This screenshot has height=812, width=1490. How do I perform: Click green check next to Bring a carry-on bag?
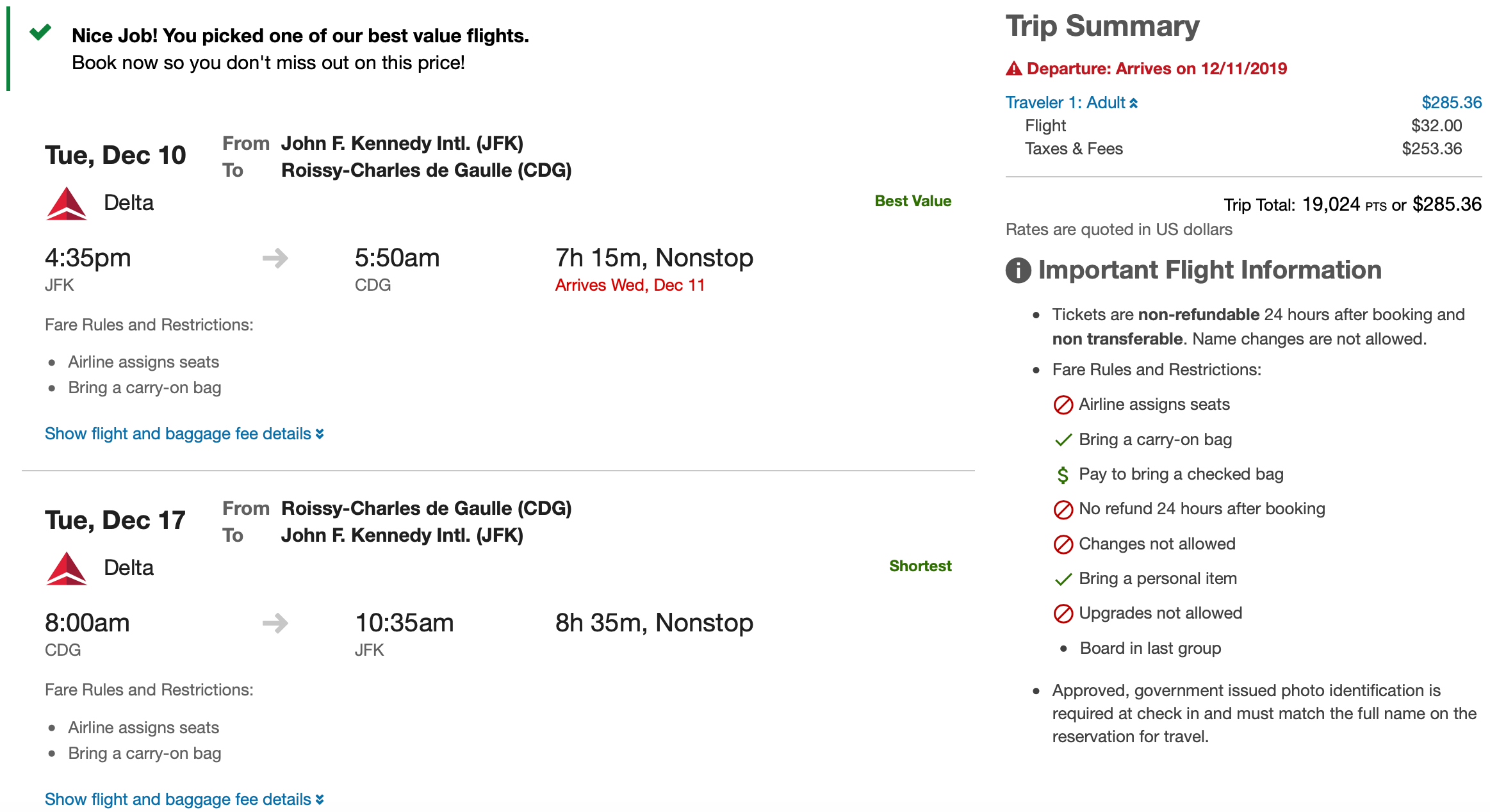[x=1063, y=440]
